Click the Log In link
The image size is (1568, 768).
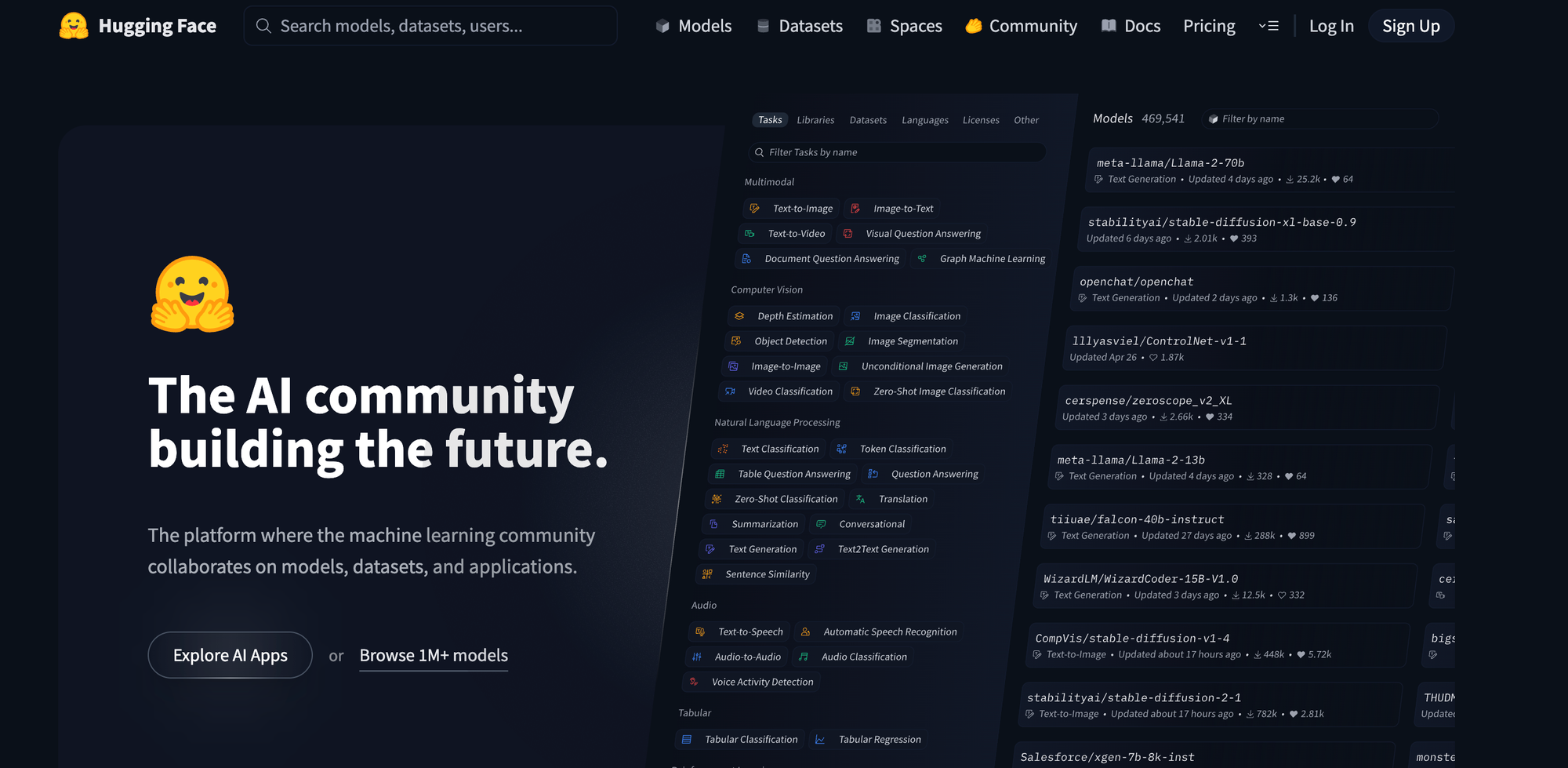pos(1331,26)
